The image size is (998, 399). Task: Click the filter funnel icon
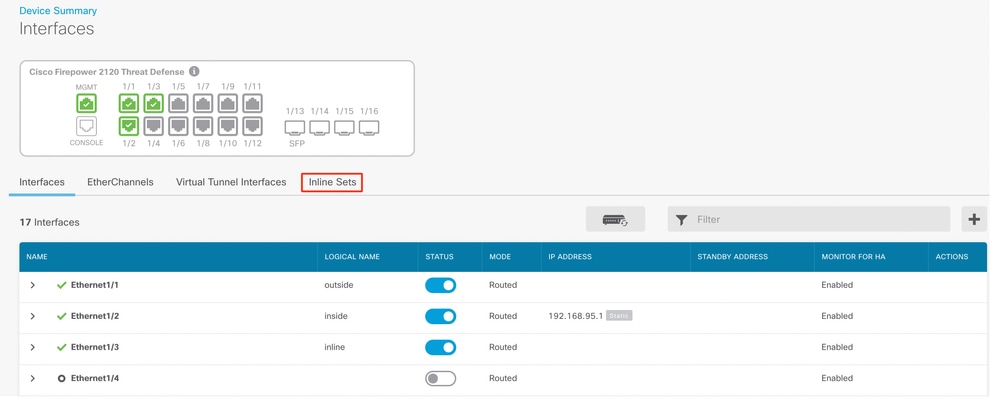click(x=682, y=220)
